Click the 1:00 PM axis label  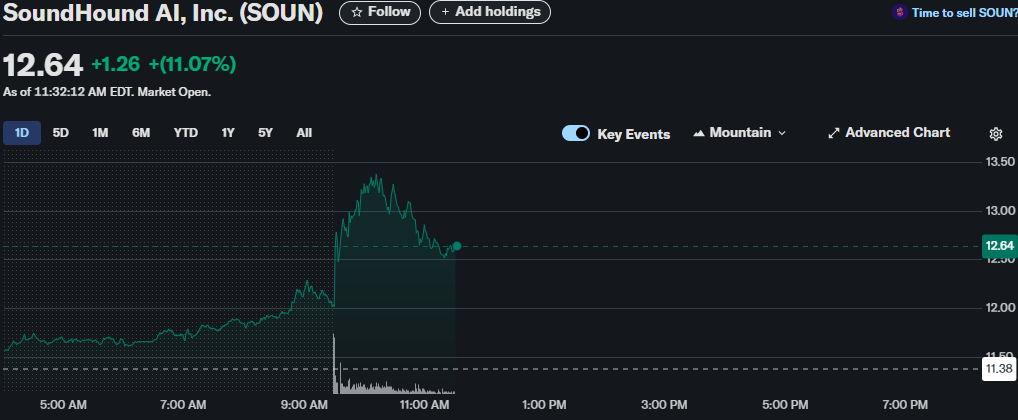[543, 406]
